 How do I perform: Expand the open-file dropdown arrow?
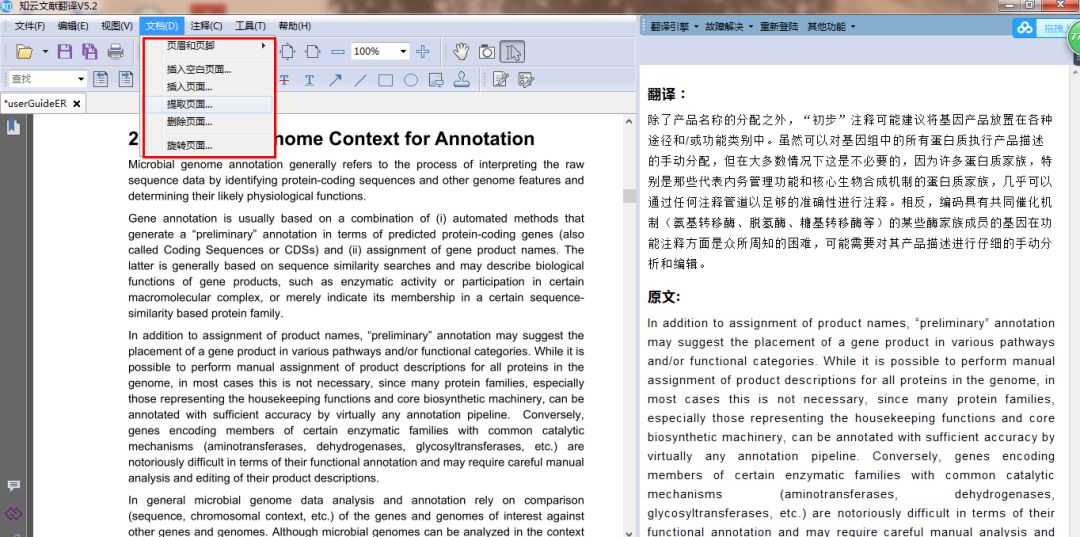tap(45, 52)
